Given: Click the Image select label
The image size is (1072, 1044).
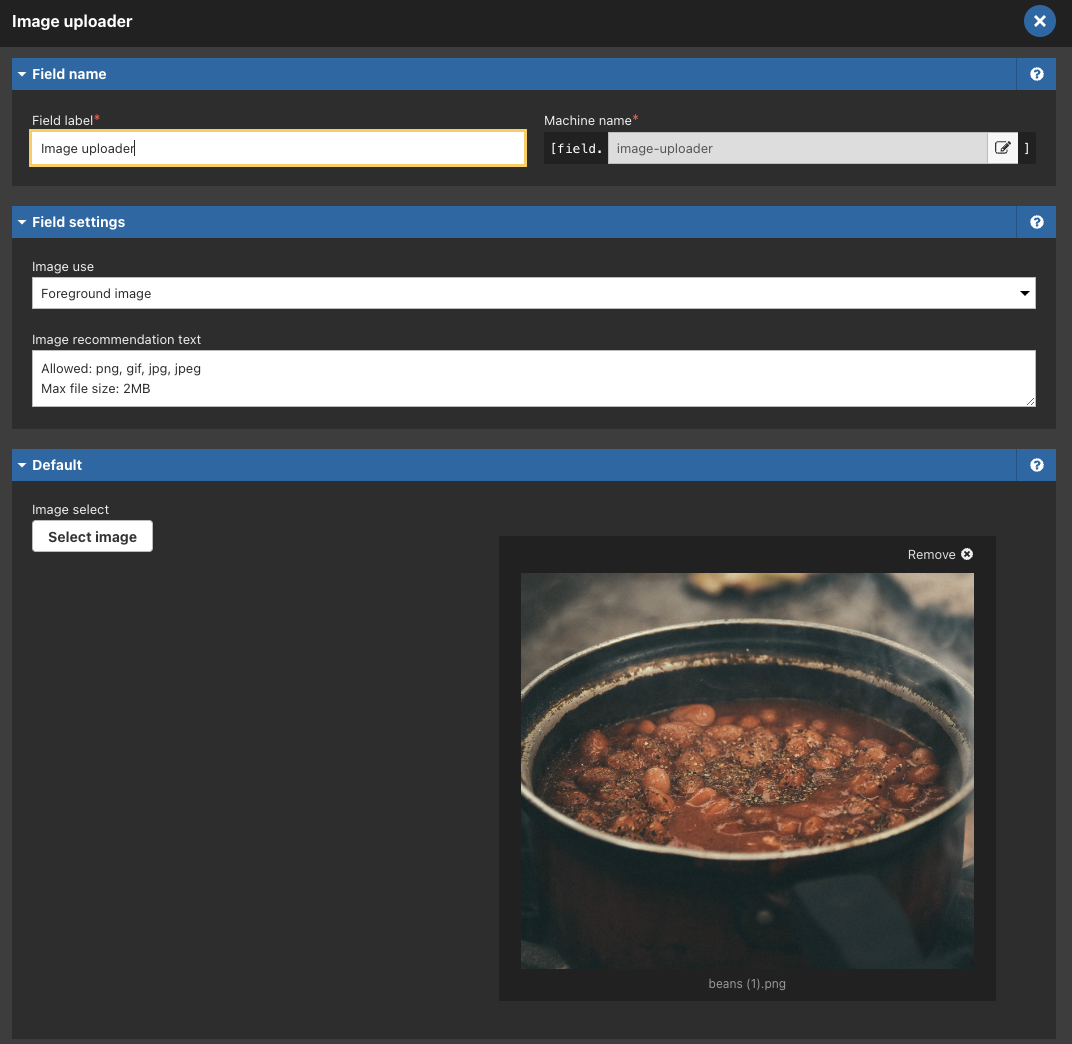Looking at the screenshot, I should [70, 509].
